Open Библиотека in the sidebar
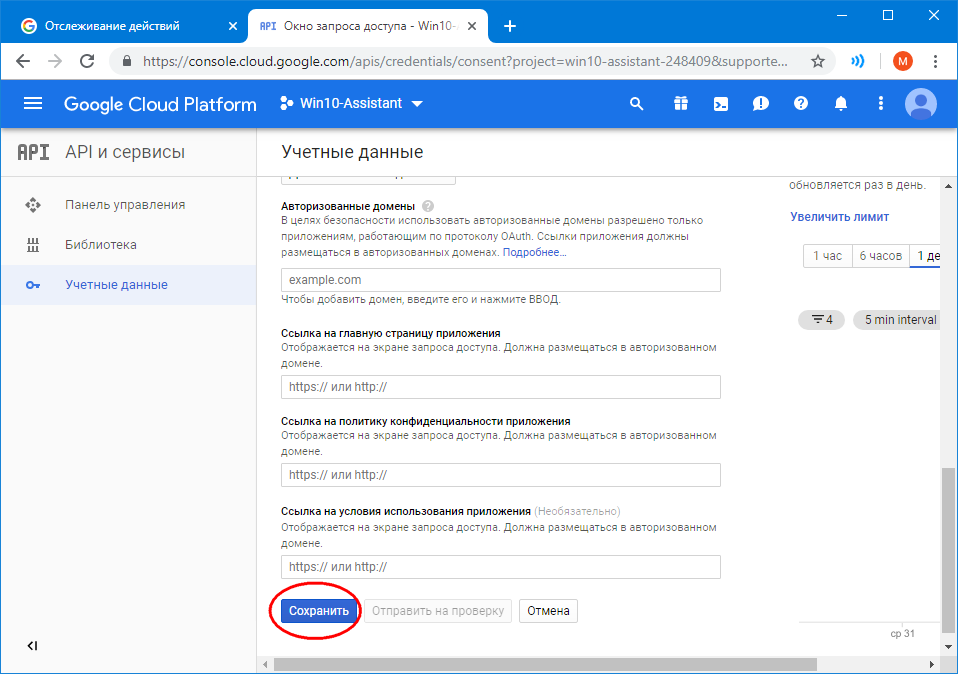The image size is (958, 674). pyautogui.click(x=101, y=245)
